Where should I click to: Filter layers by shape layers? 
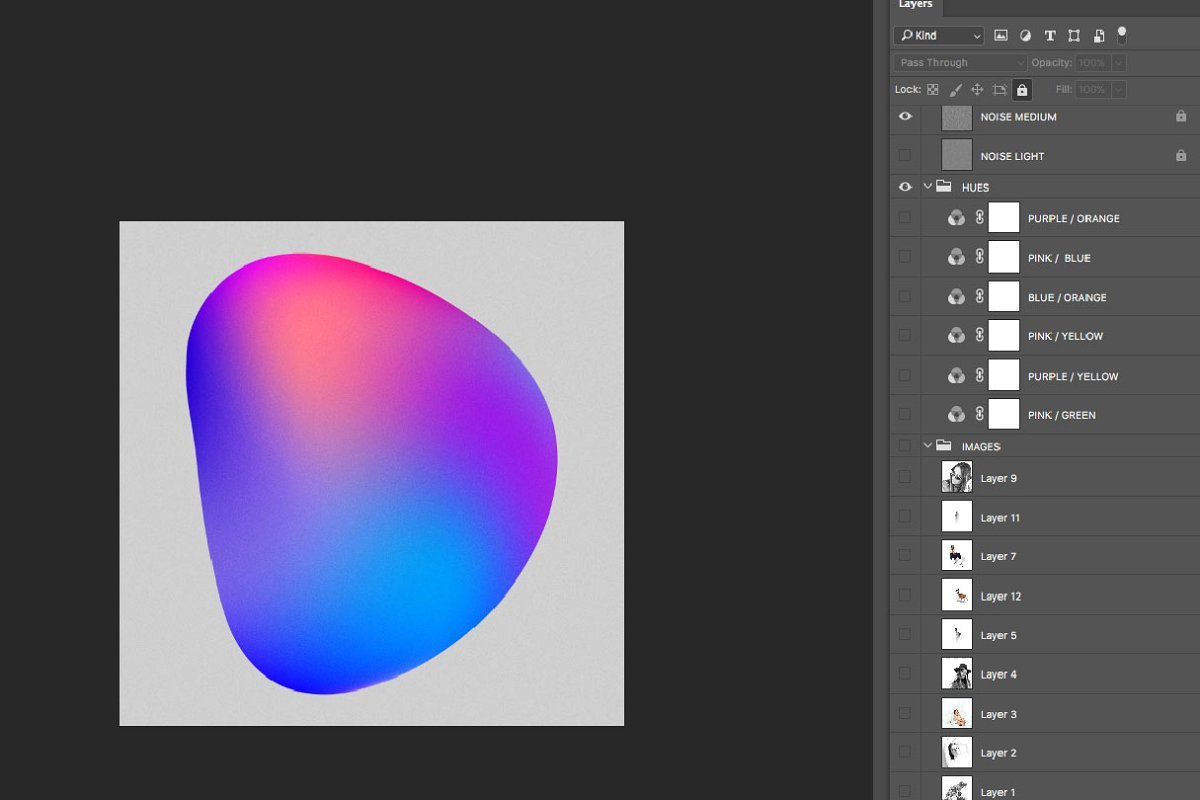pos(1074,36)
